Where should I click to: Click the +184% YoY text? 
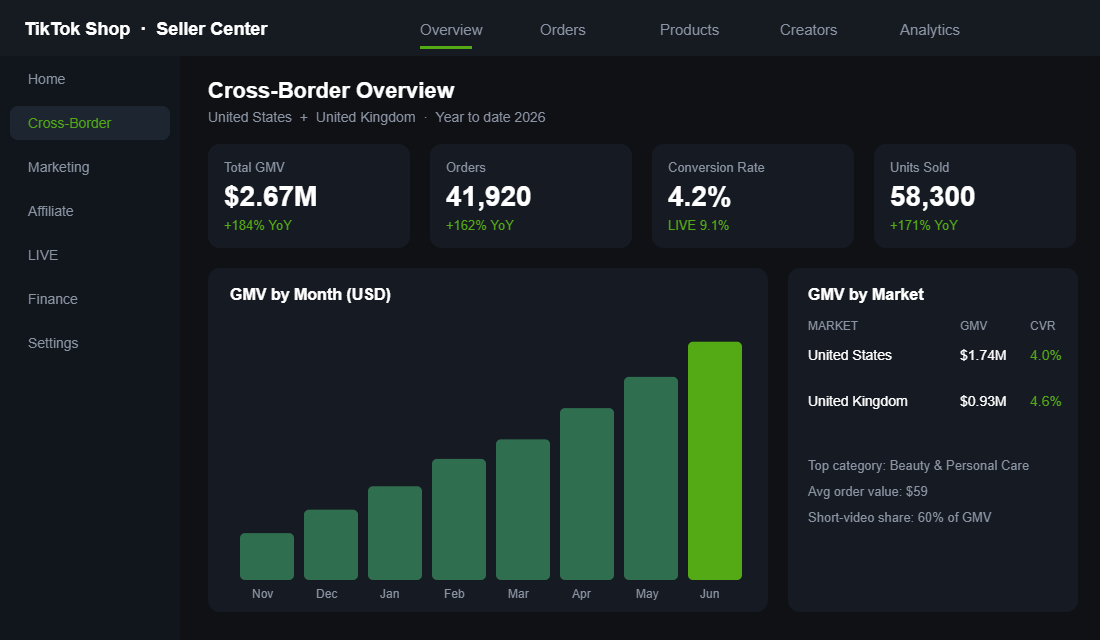257,225
